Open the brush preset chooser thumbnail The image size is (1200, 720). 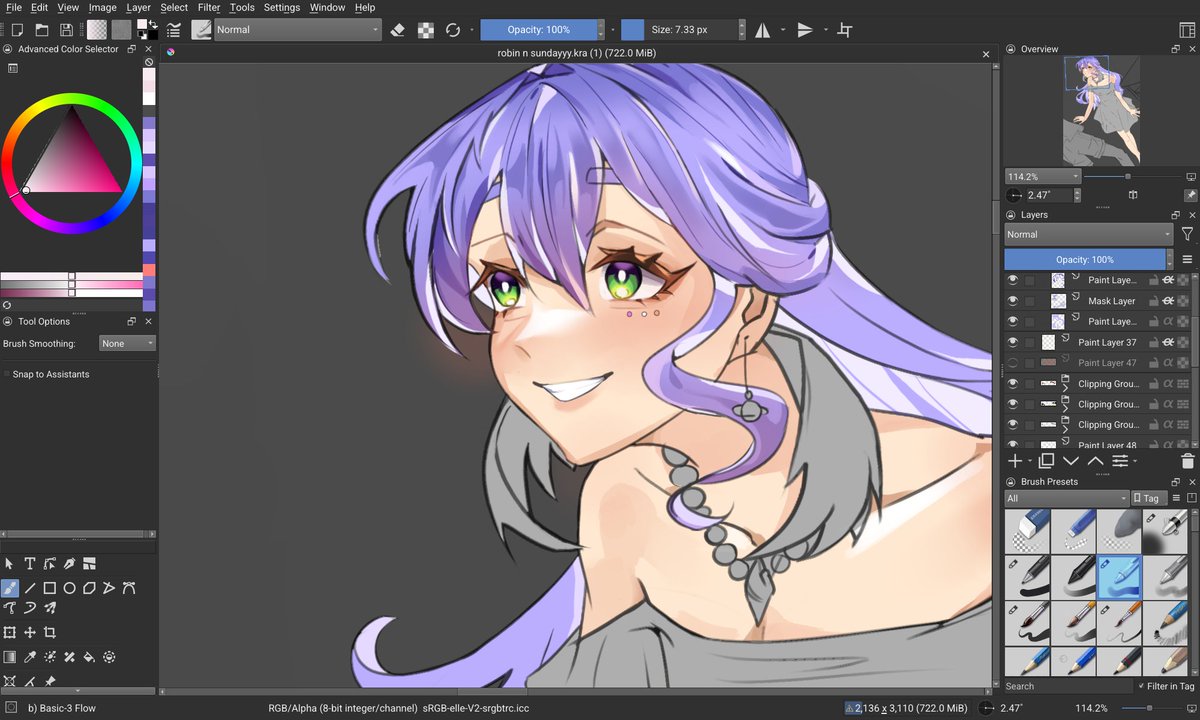coord(201,30)
